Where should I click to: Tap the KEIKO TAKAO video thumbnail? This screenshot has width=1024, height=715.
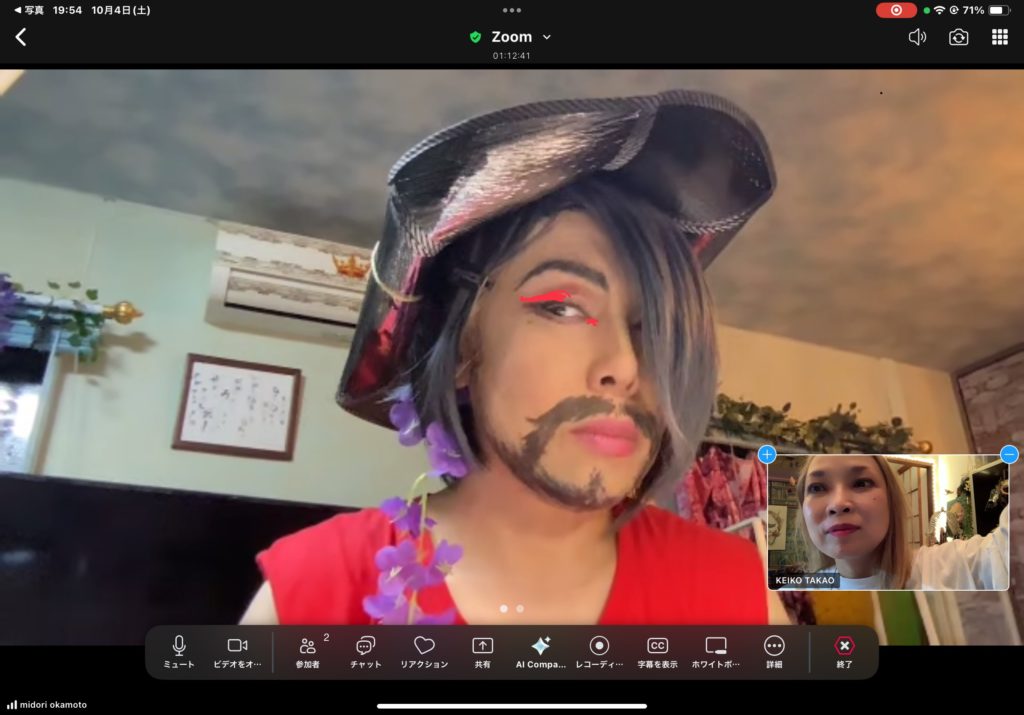[888, 520]
